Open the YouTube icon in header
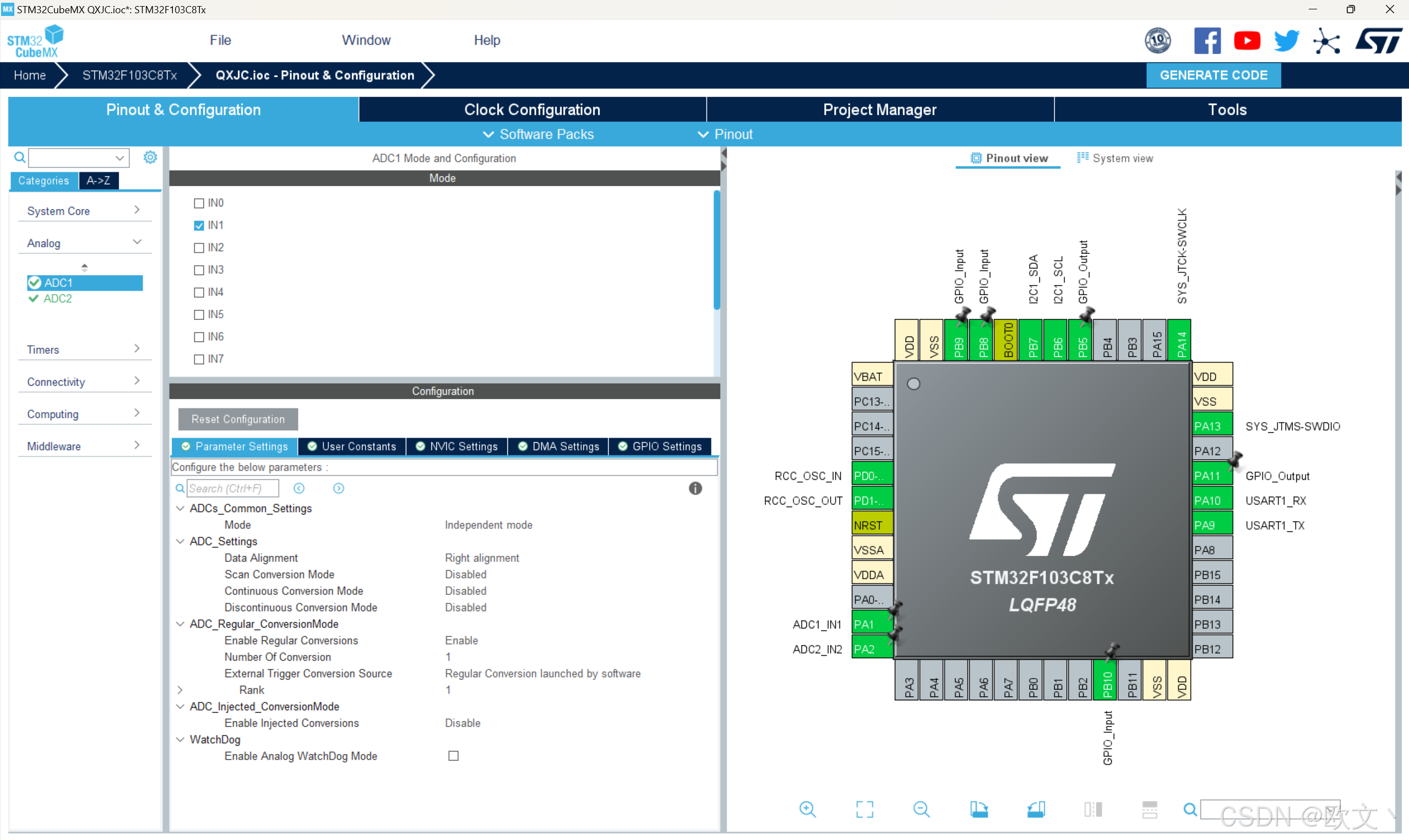 point(1247,41)
